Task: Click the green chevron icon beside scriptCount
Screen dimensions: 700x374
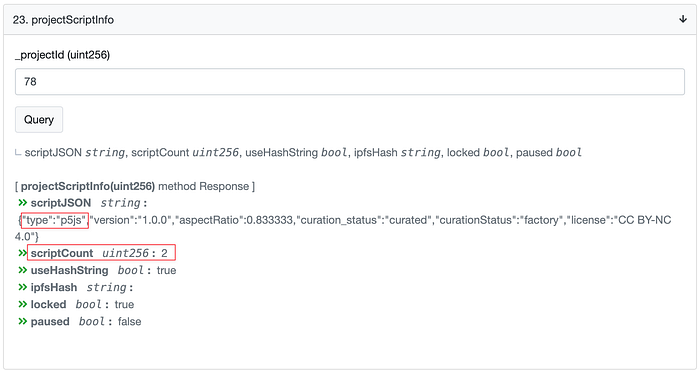Action: click(x=22, y=253)
